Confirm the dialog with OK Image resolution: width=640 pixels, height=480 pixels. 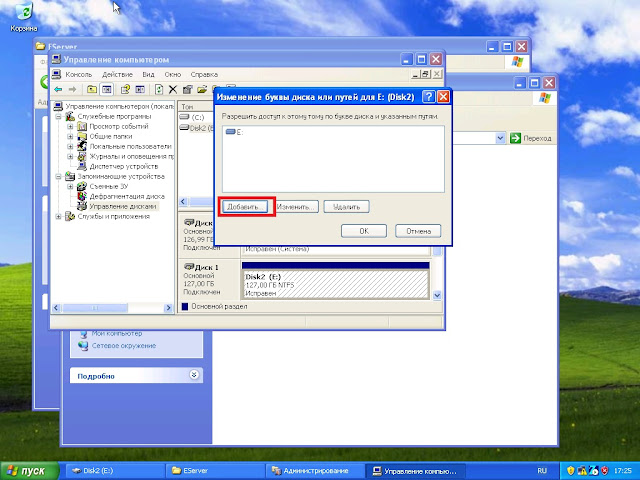[x=364, y=231]
